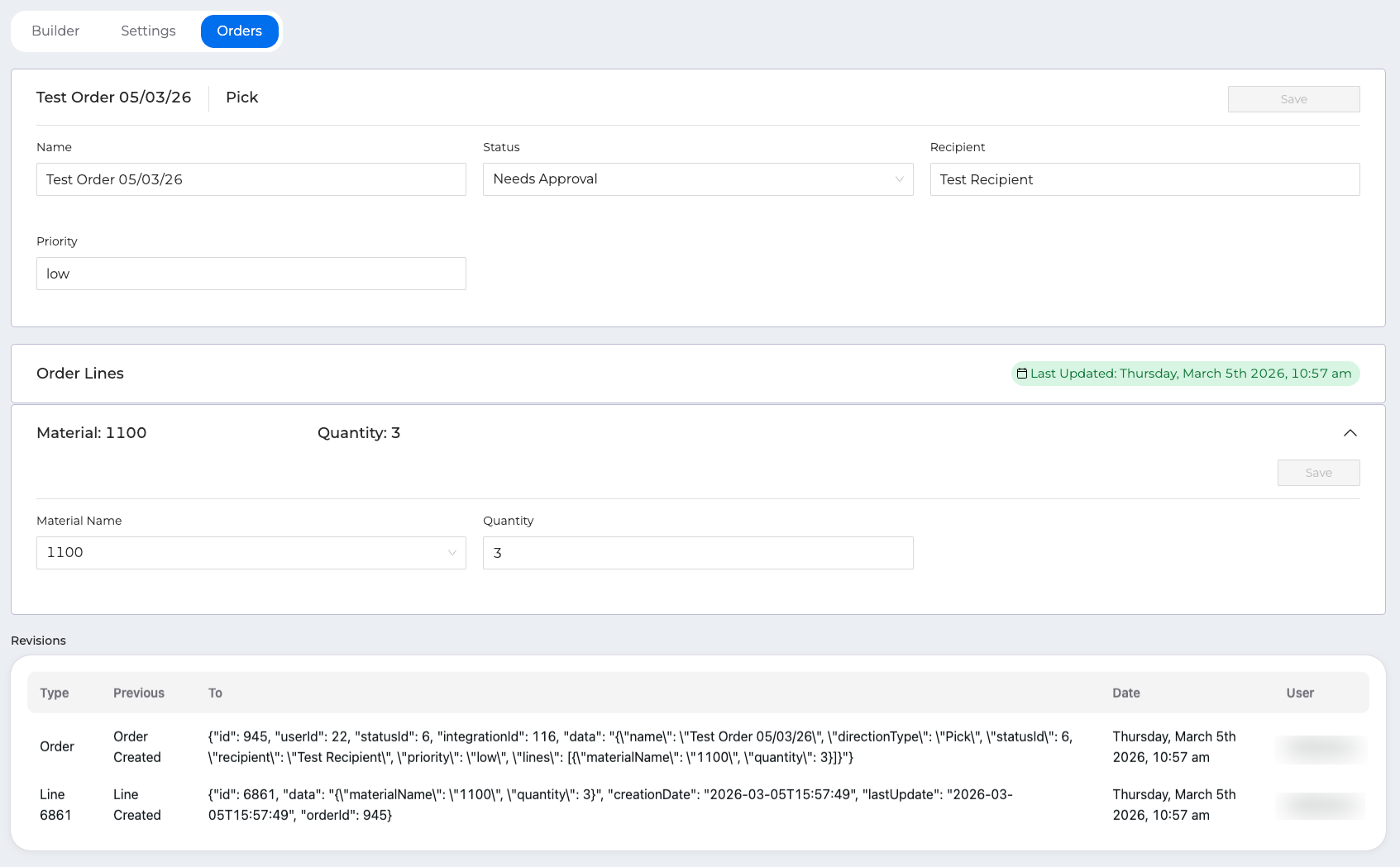Click into the Recipient text field

[1144, 179]
